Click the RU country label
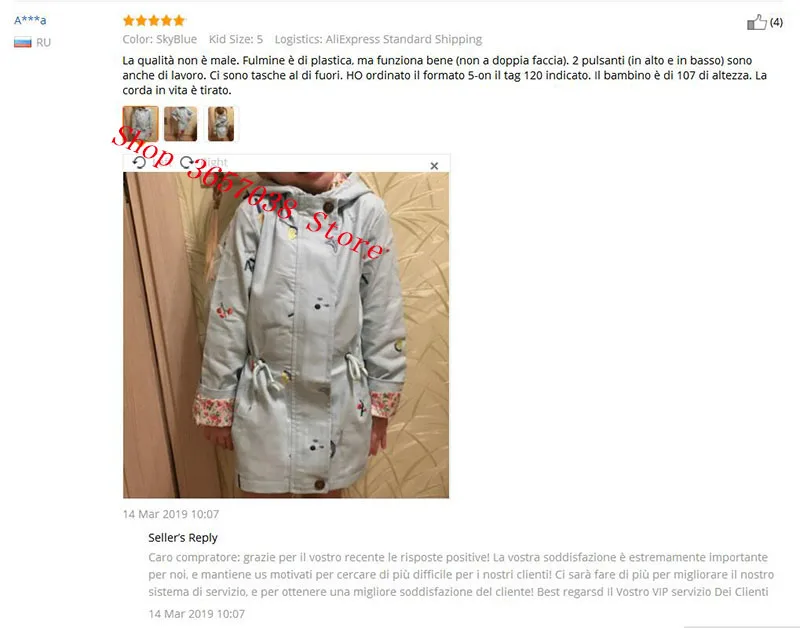800x628 pixels. (x=43, y=42)
